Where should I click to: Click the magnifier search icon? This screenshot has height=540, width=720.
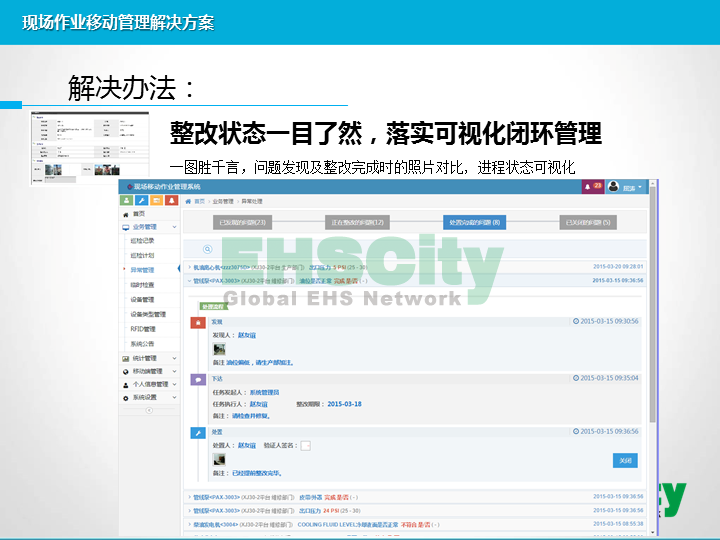coord(208,249)
